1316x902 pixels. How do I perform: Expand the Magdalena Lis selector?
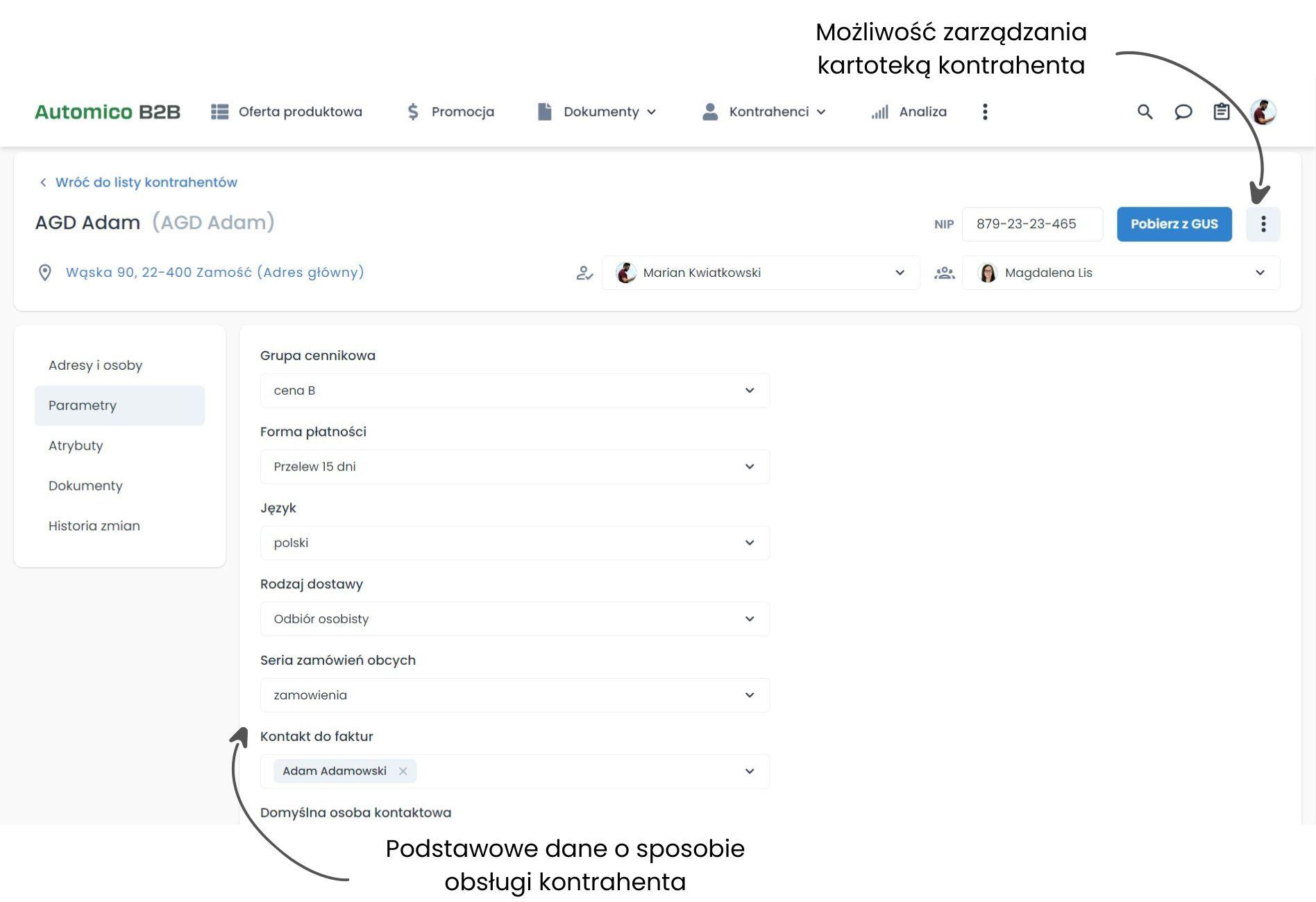[1120, 273]
